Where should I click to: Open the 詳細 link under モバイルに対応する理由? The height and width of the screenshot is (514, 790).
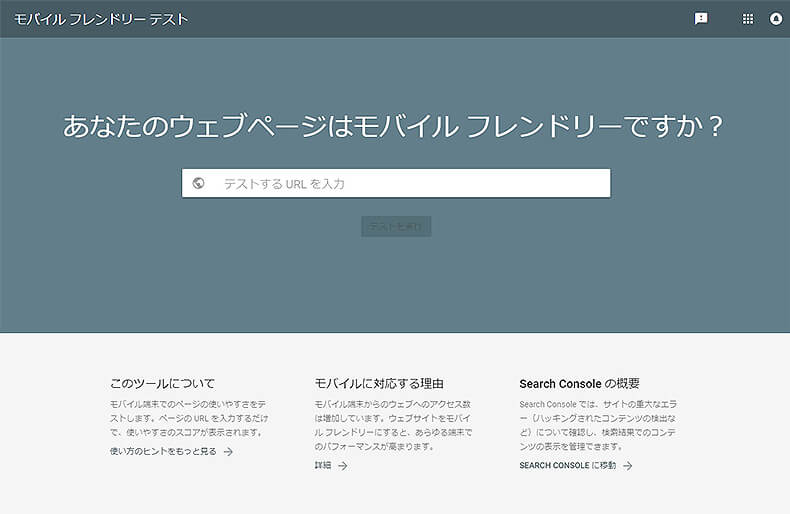click(x=323, y=465)
